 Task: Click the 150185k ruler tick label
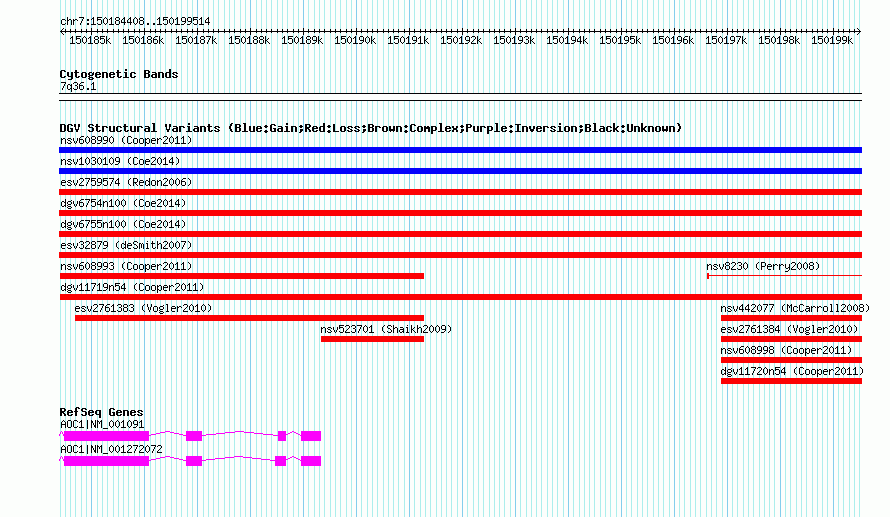pyautogui.click(x=90, y=40)
